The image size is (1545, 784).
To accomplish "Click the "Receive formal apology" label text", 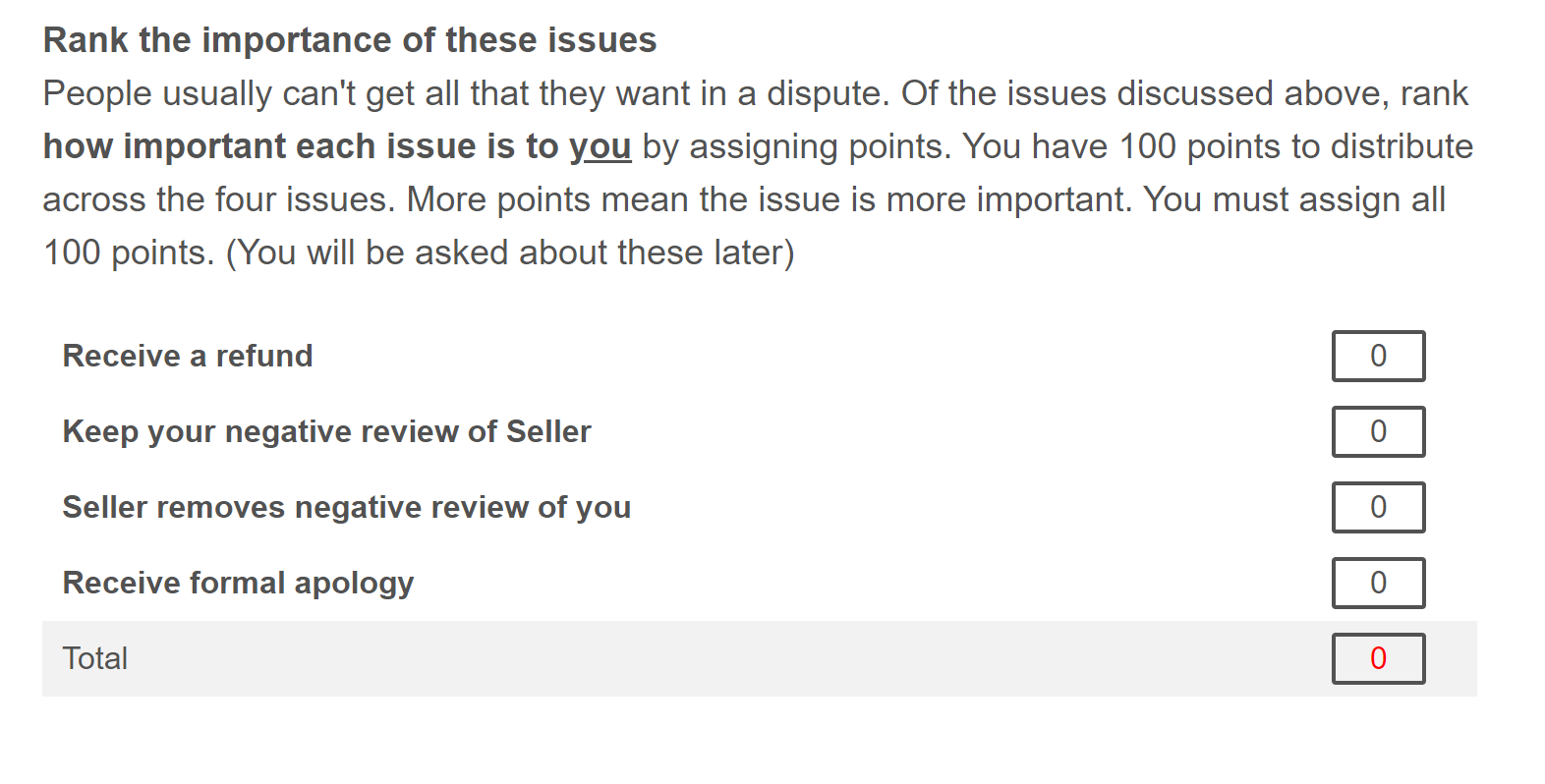I will pos(238,583).
